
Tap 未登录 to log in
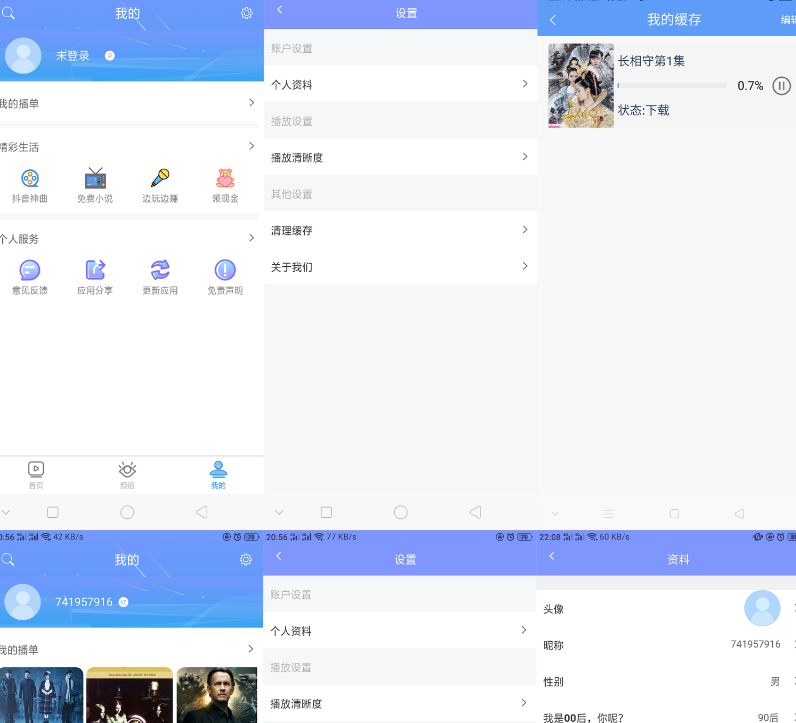tap(73, 56)
